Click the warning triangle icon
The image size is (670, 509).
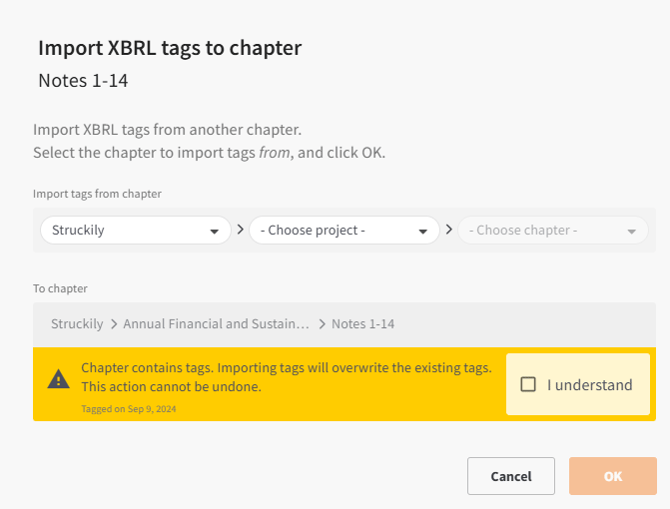click(x=59, y=380)
